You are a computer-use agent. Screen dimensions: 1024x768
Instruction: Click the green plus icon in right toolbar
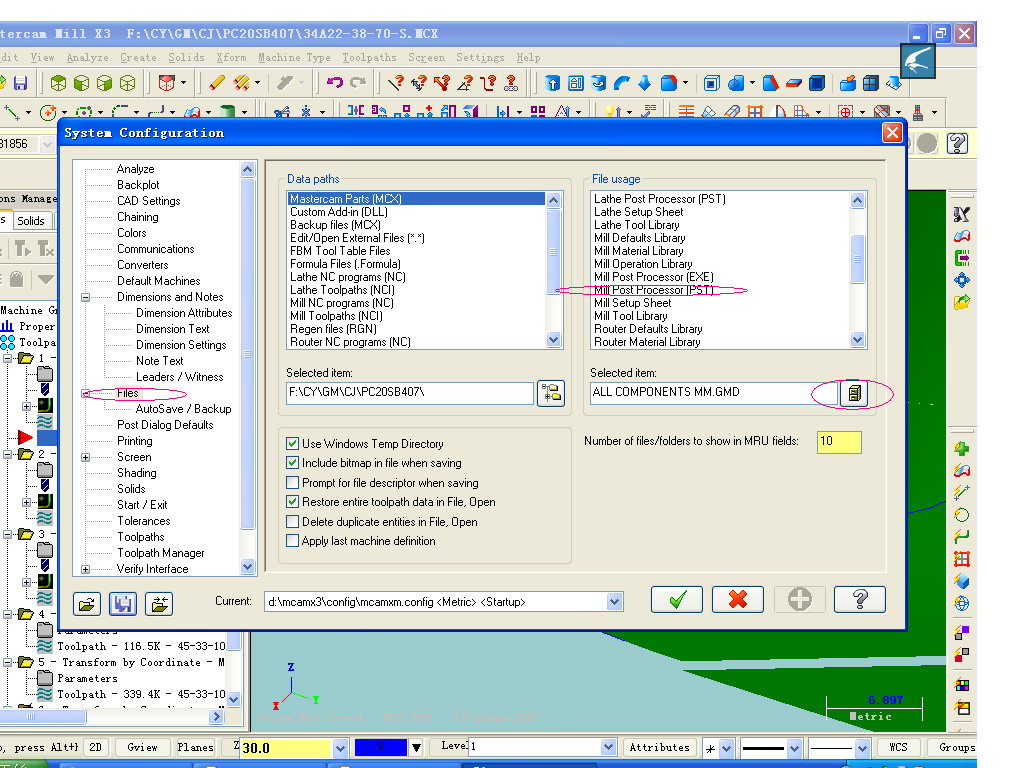[x=961, y=449]
